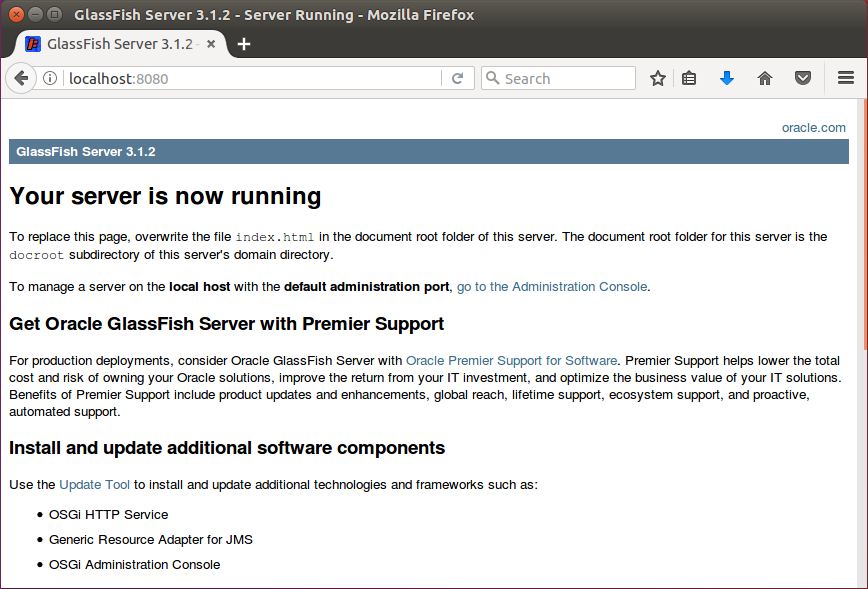Follow the Update Tool link

(95, 484)
